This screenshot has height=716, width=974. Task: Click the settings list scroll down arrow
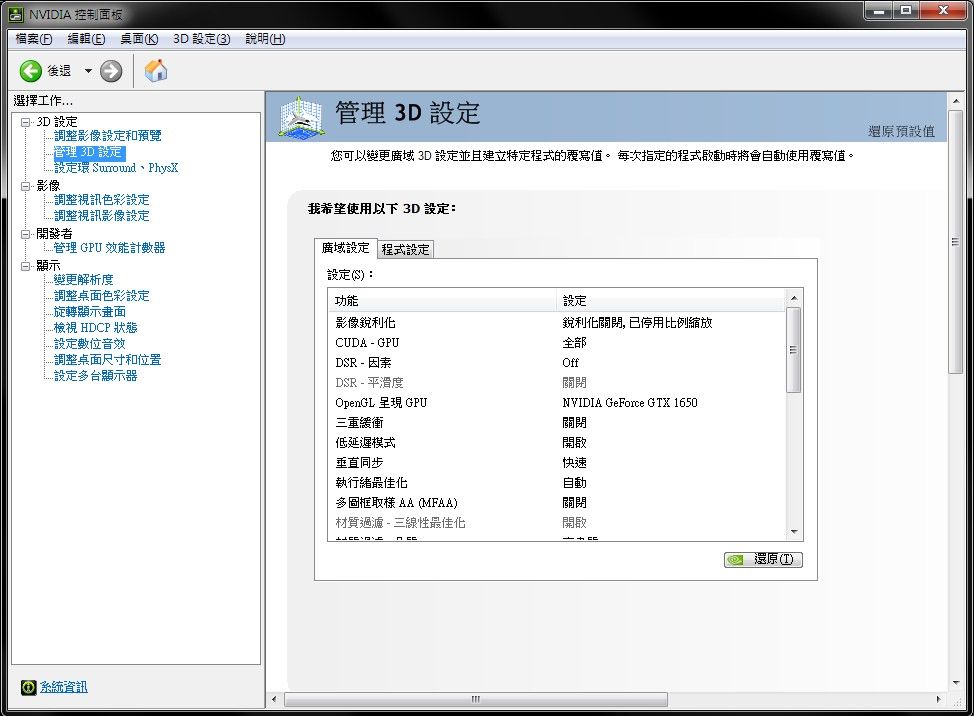click(x=794, y=532)
